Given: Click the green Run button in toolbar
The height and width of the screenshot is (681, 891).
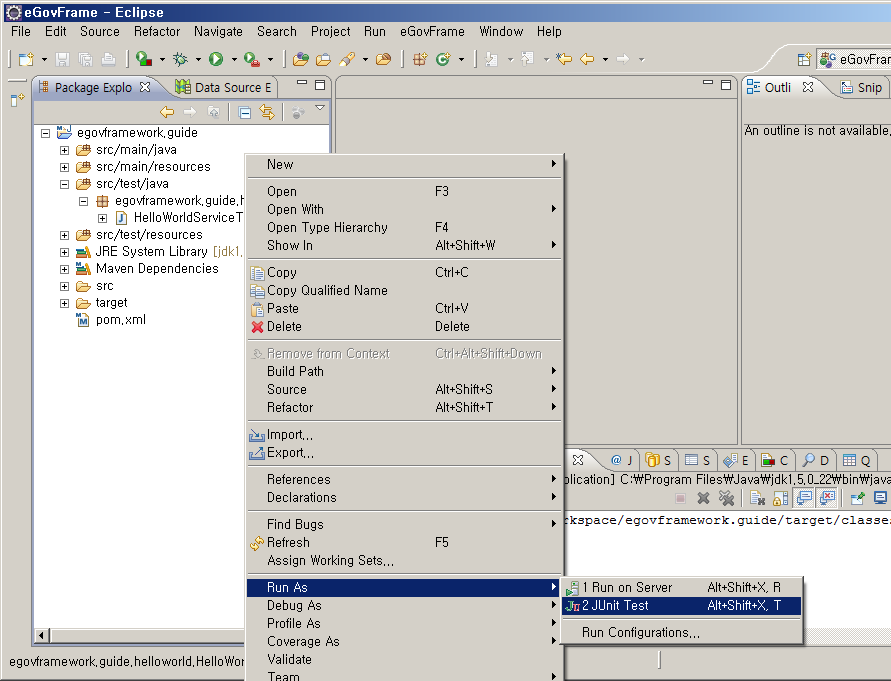Looking at the screenshot, I should click(215, 59).
